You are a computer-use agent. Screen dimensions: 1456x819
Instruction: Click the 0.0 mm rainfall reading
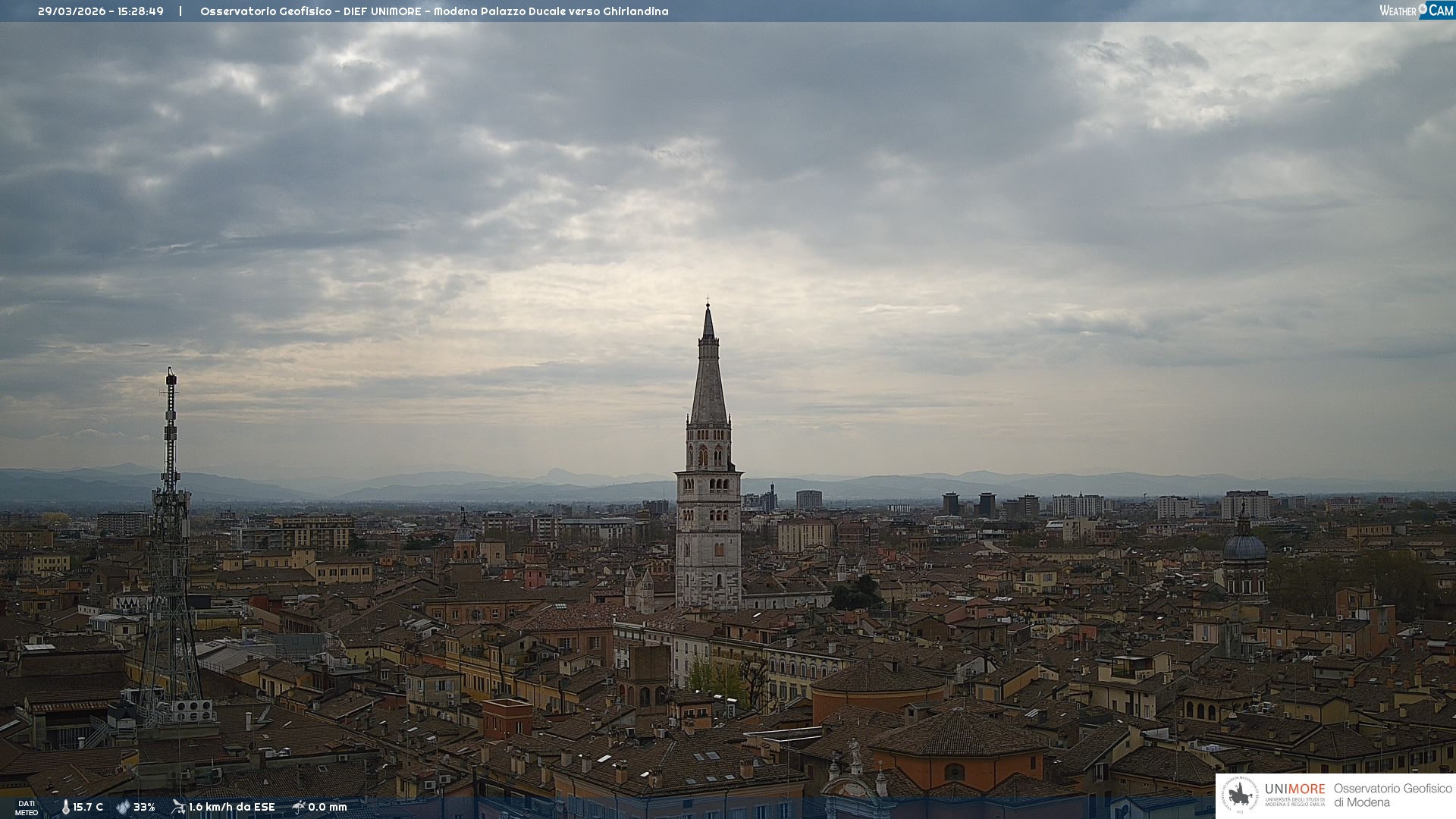tap(328, 807)
